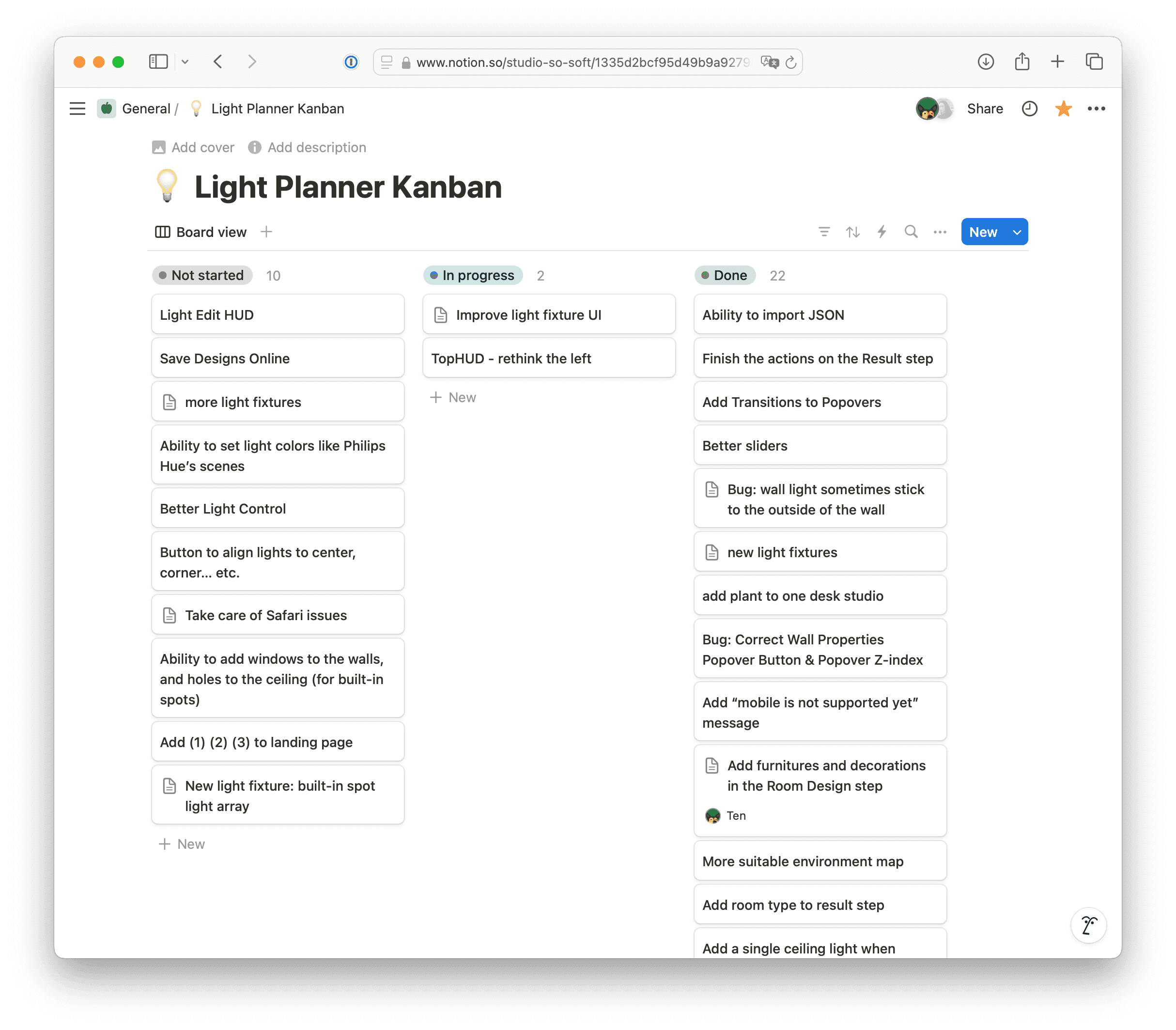
Task: Open the page options three-dots menu
Action: pyautogui.click(x=1096, y=109)
